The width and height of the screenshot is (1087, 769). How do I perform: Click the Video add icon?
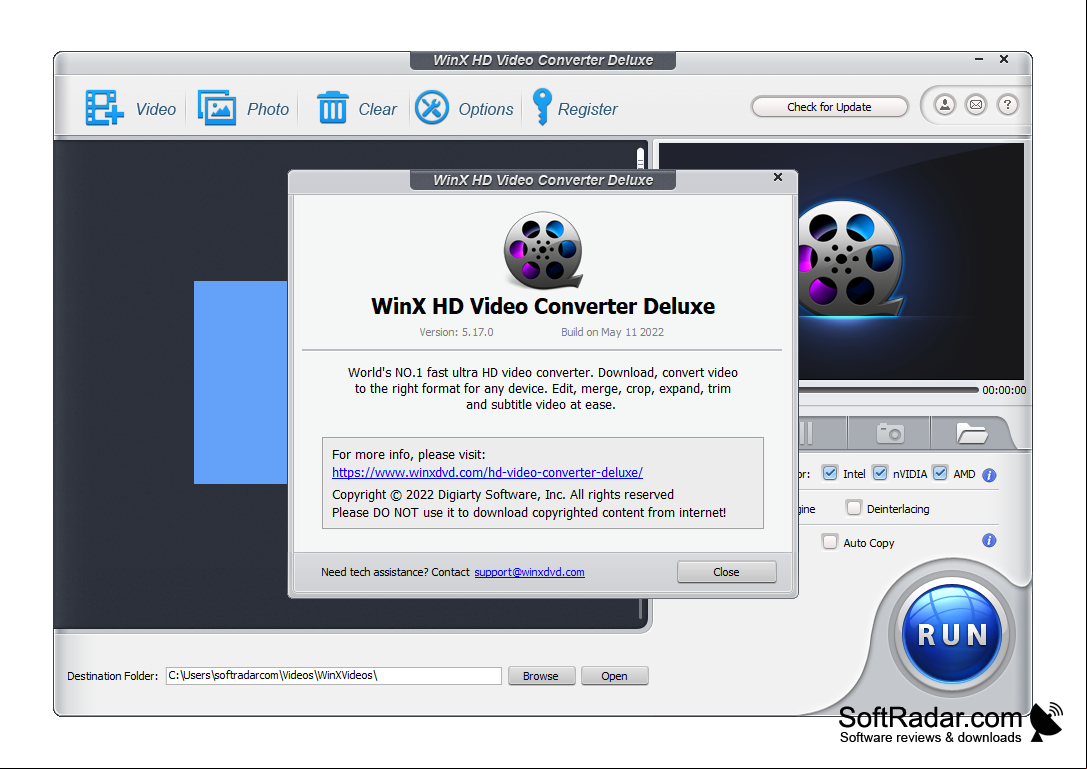pos(105,108)
